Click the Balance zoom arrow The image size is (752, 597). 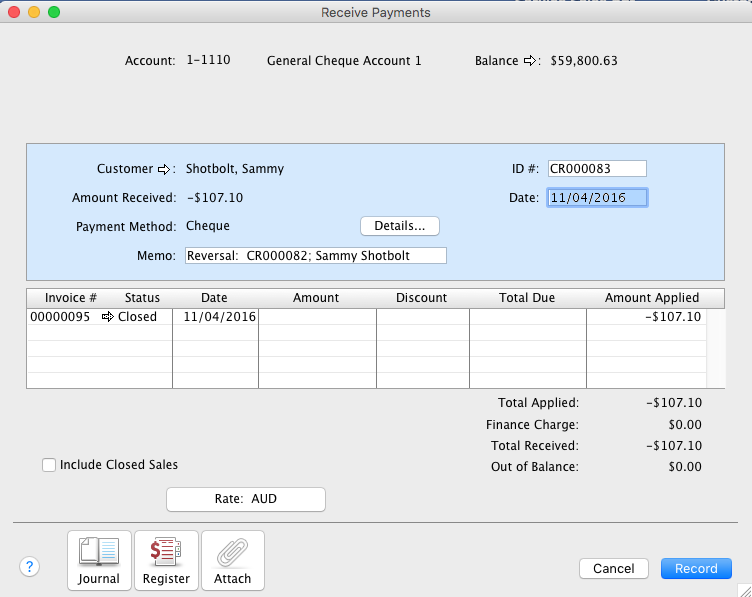530,61
